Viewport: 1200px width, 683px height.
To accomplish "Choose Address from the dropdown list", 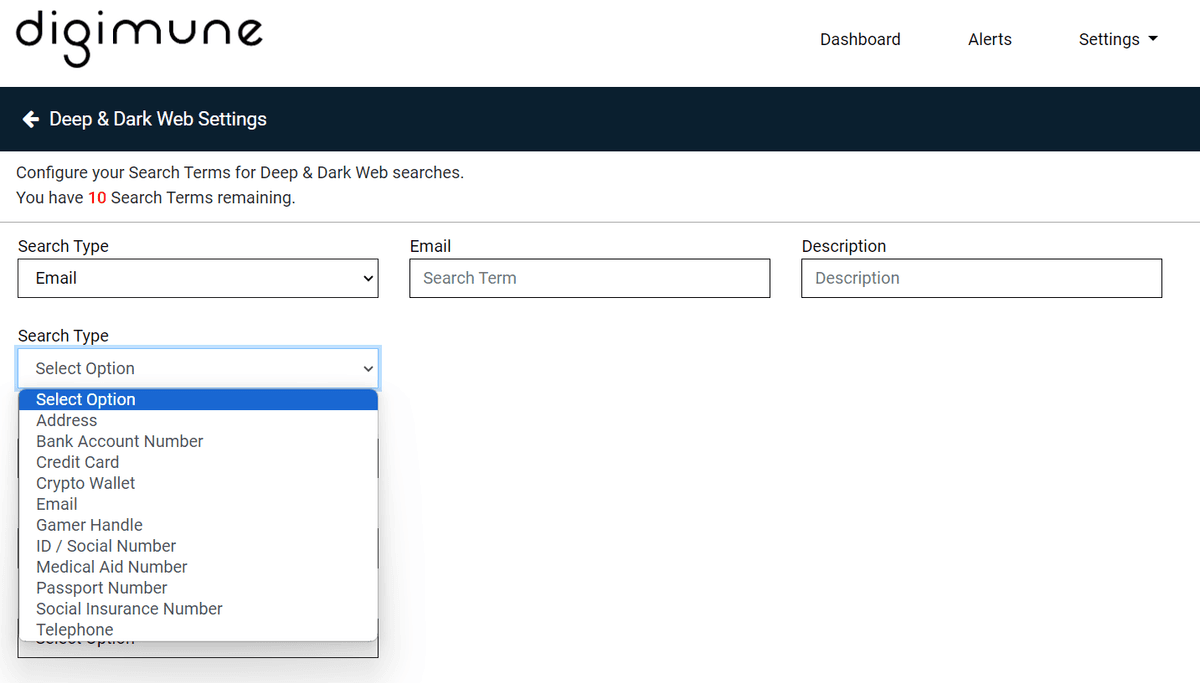I will click(x=67, y=420).
